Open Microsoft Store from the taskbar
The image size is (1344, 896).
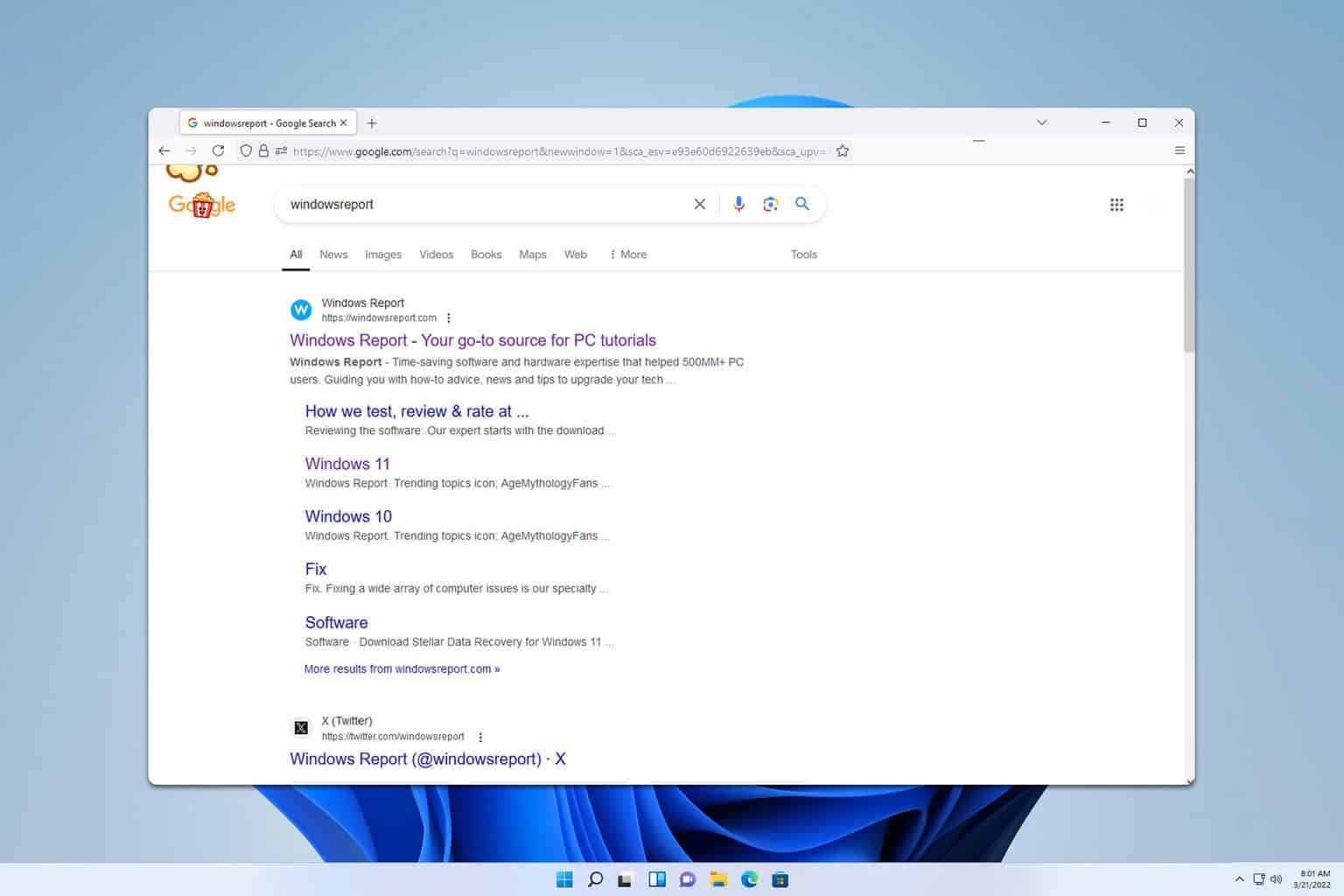tap(780, 879)
